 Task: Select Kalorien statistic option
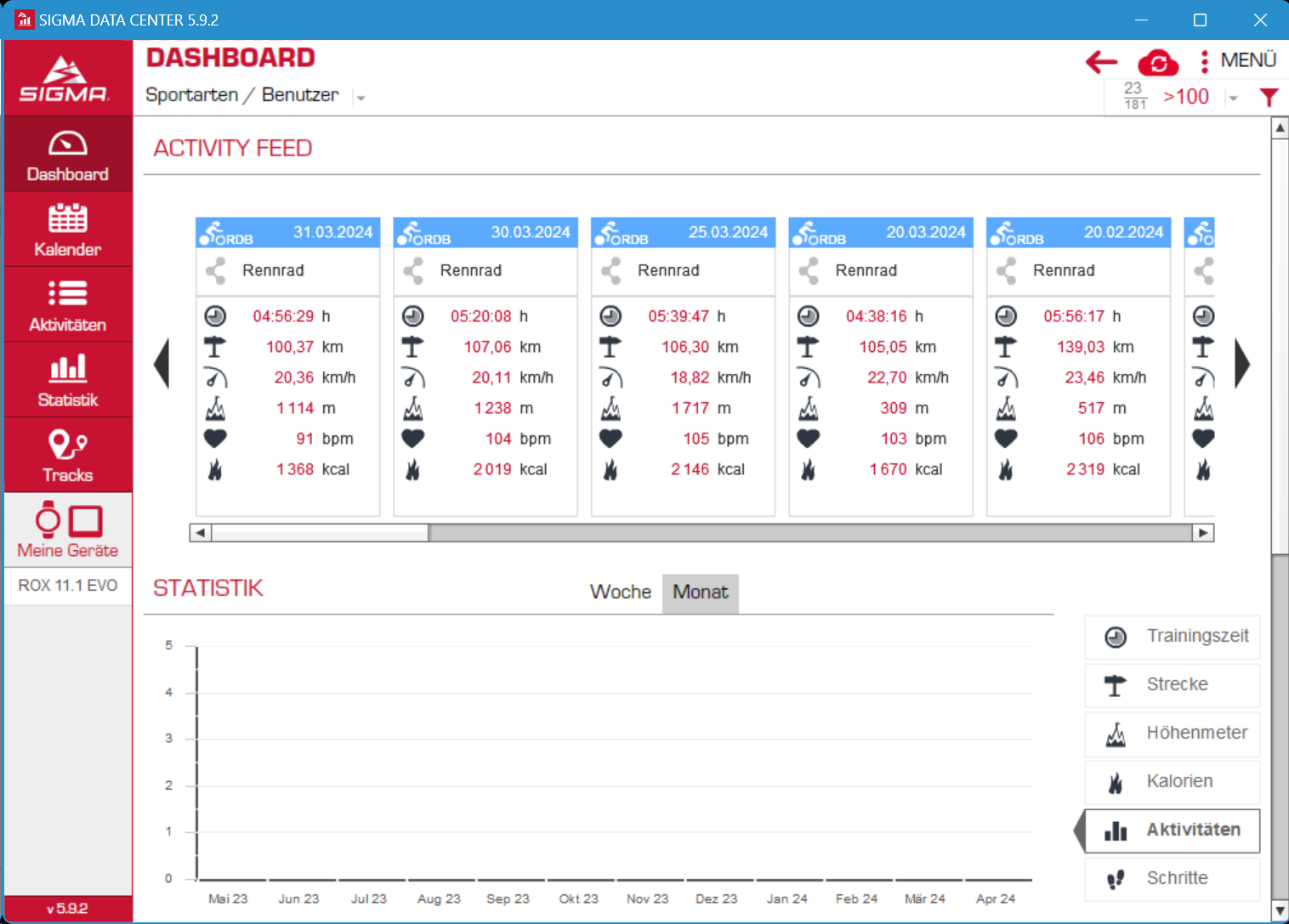pyautogui.click(x=1173, y=781)
